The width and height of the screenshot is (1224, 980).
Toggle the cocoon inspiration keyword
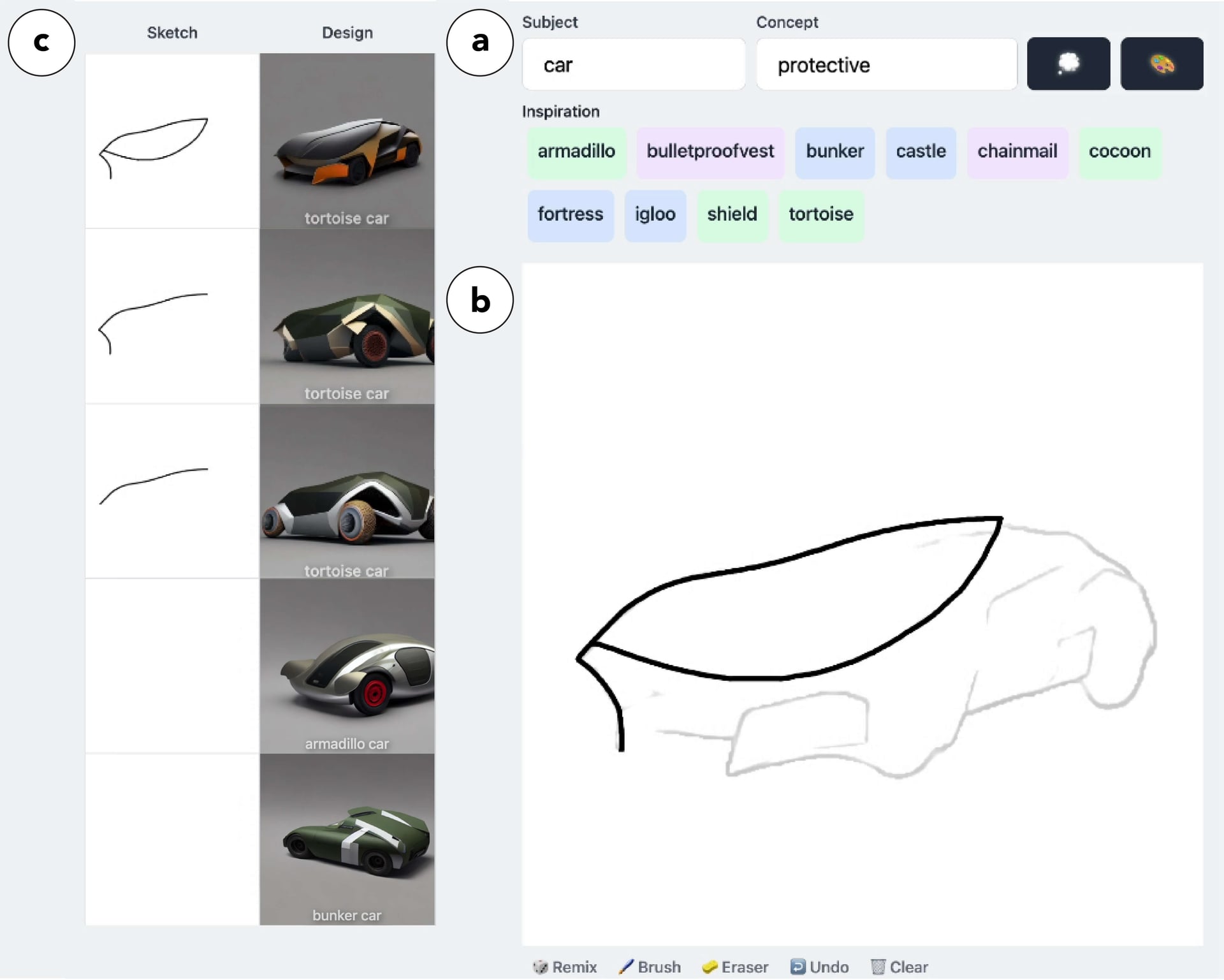1120,152
